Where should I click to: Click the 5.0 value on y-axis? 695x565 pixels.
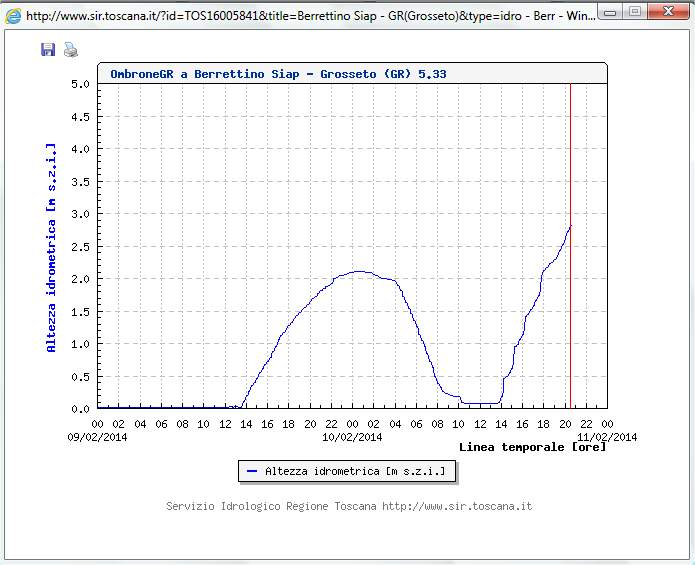pos(81,84)
